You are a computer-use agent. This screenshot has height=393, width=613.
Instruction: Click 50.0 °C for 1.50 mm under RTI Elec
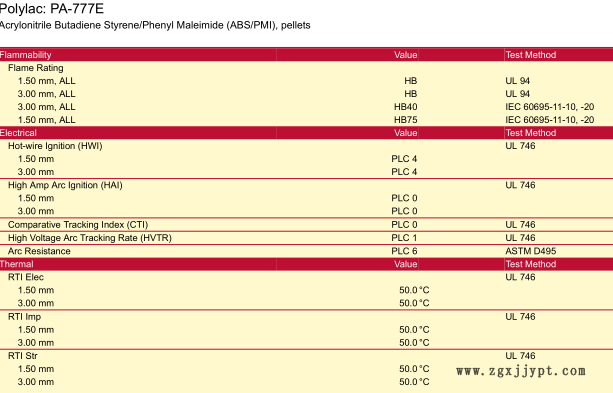(x=414, y=290)
